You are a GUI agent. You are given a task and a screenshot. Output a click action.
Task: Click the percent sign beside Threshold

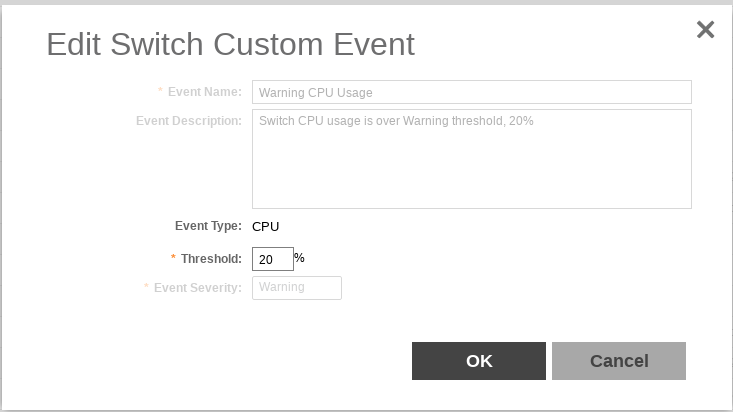point(299,258)
